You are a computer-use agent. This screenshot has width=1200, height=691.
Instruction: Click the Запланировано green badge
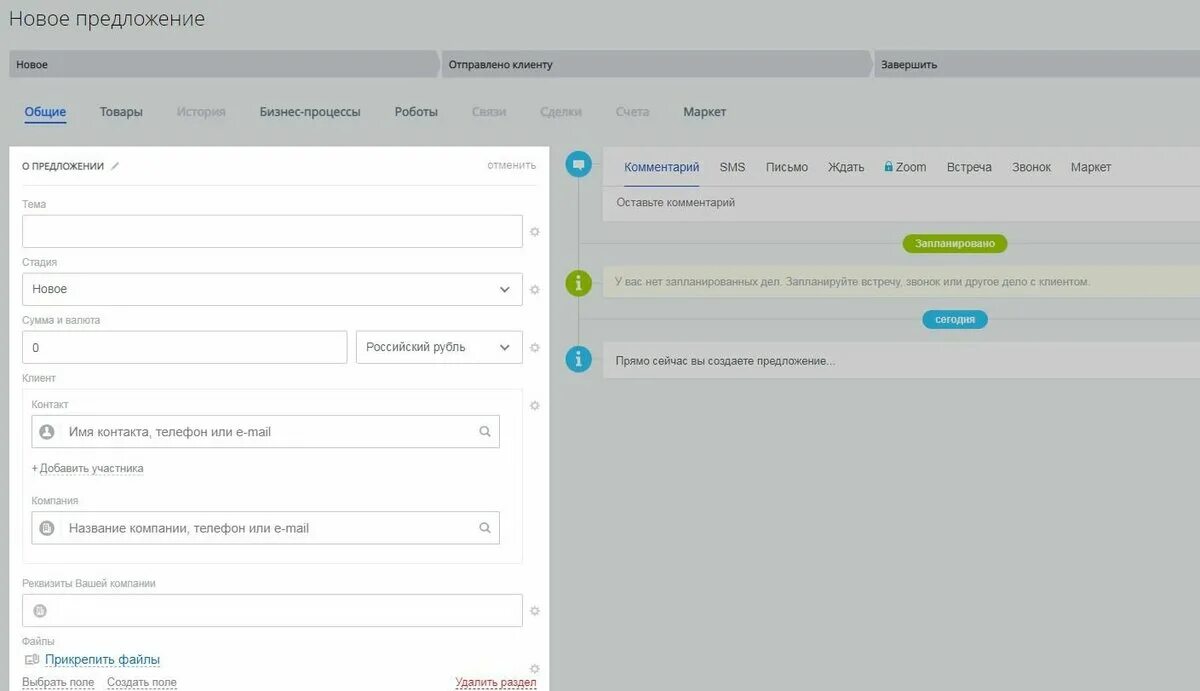[x=955, y=243]
